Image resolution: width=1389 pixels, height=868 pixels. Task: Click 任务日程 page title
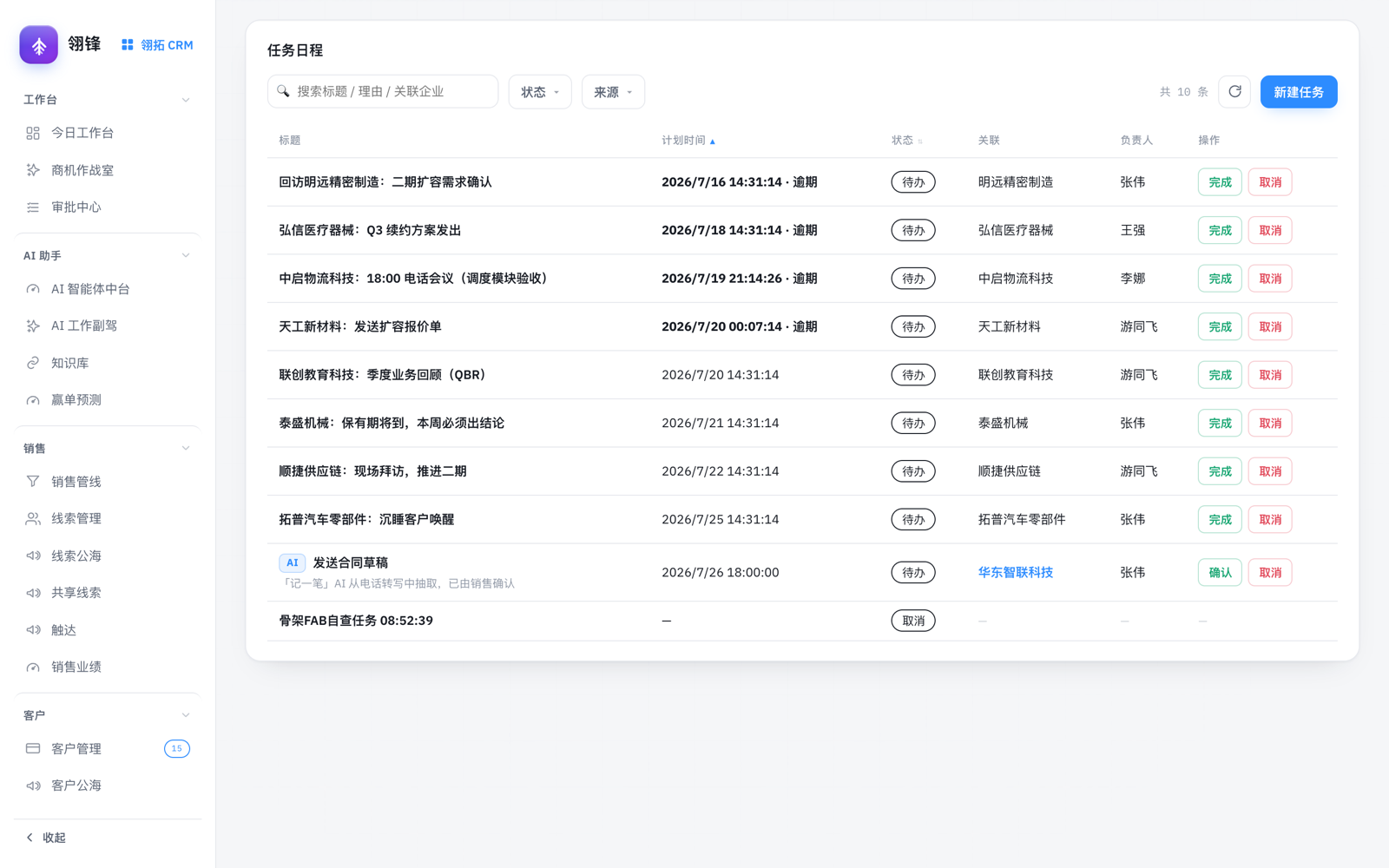(x=295, y=50)
